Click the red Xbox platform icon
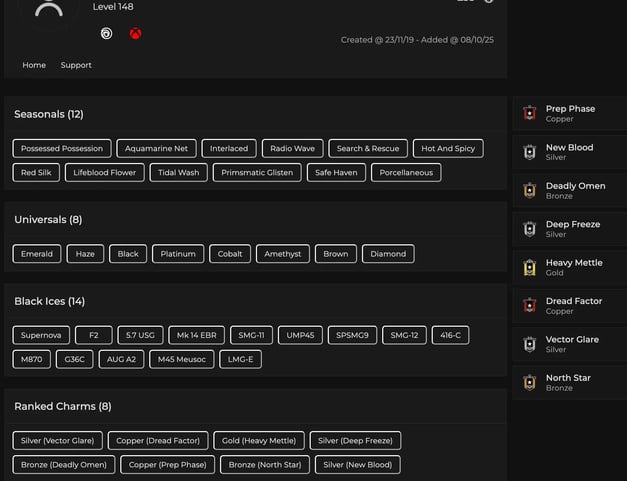This screenshot has width=627, height=481. 135,33
